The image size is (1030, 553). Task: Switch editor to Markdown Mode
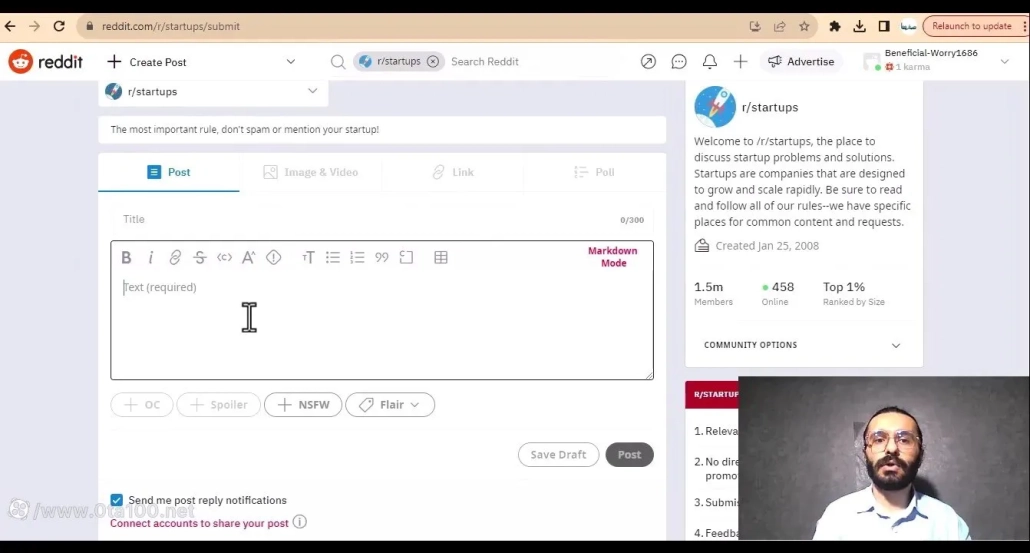point(612,257)
